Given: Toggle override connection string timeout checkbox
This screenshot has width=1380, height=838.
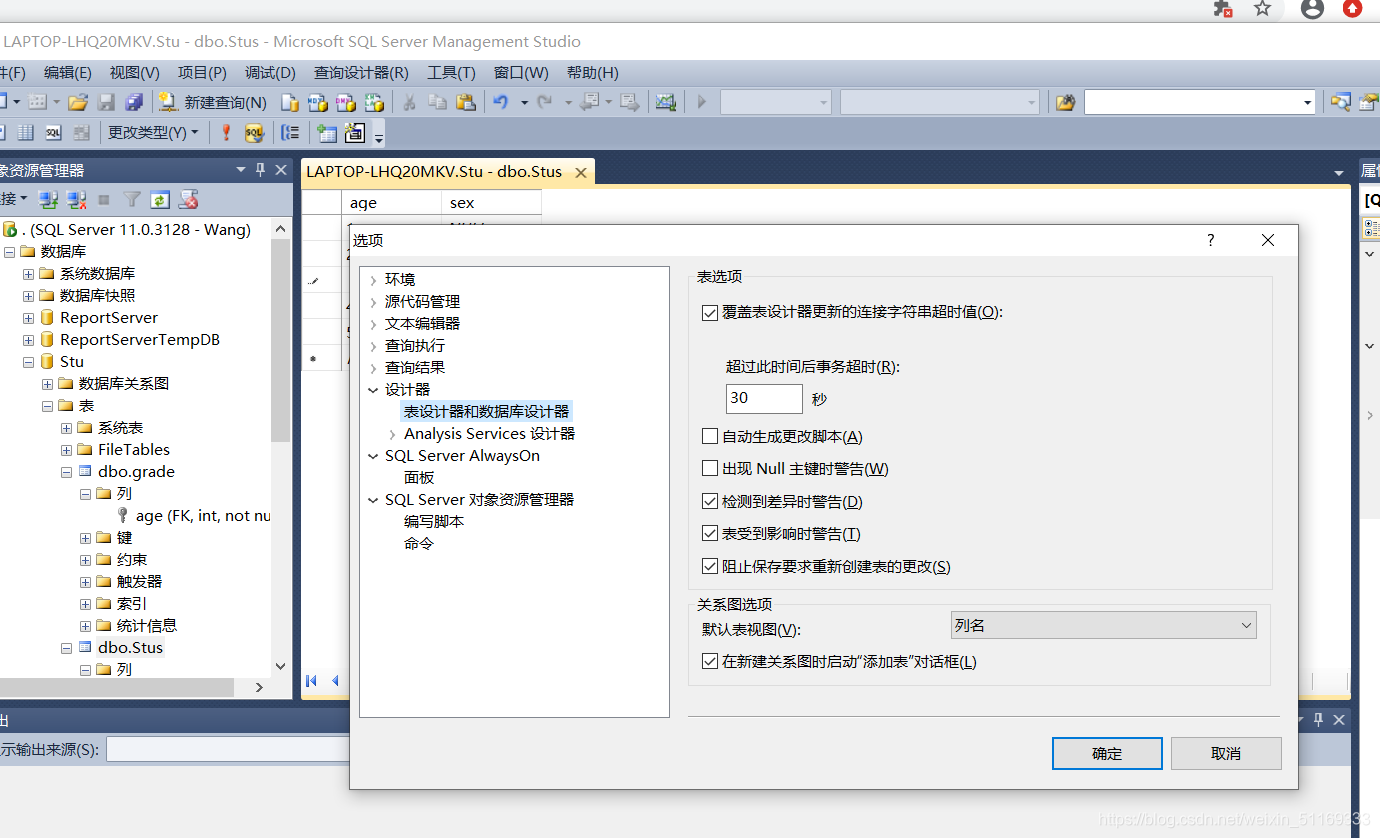Looking at the screenshot, I should click(710, 312).
